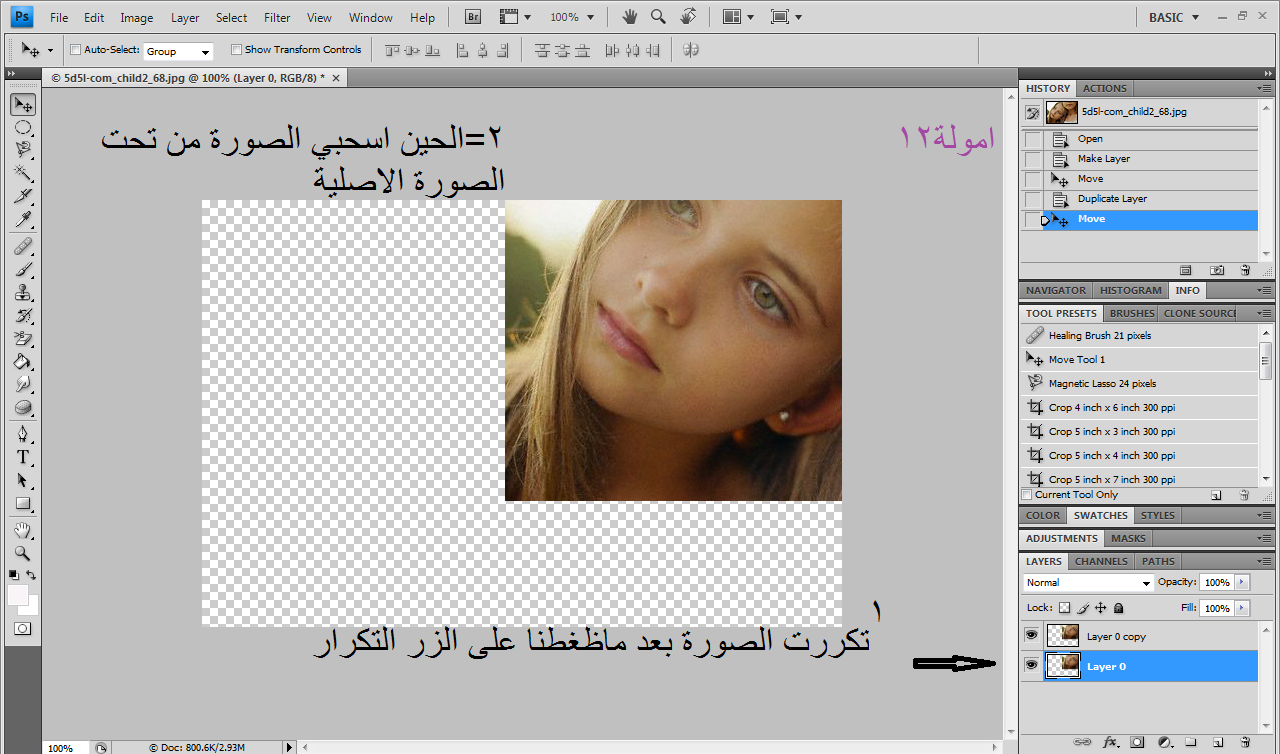Click the foreground color swatch
Image resolution: width=1280 pixels, height=754 pixels.
[x=18, y=596]
